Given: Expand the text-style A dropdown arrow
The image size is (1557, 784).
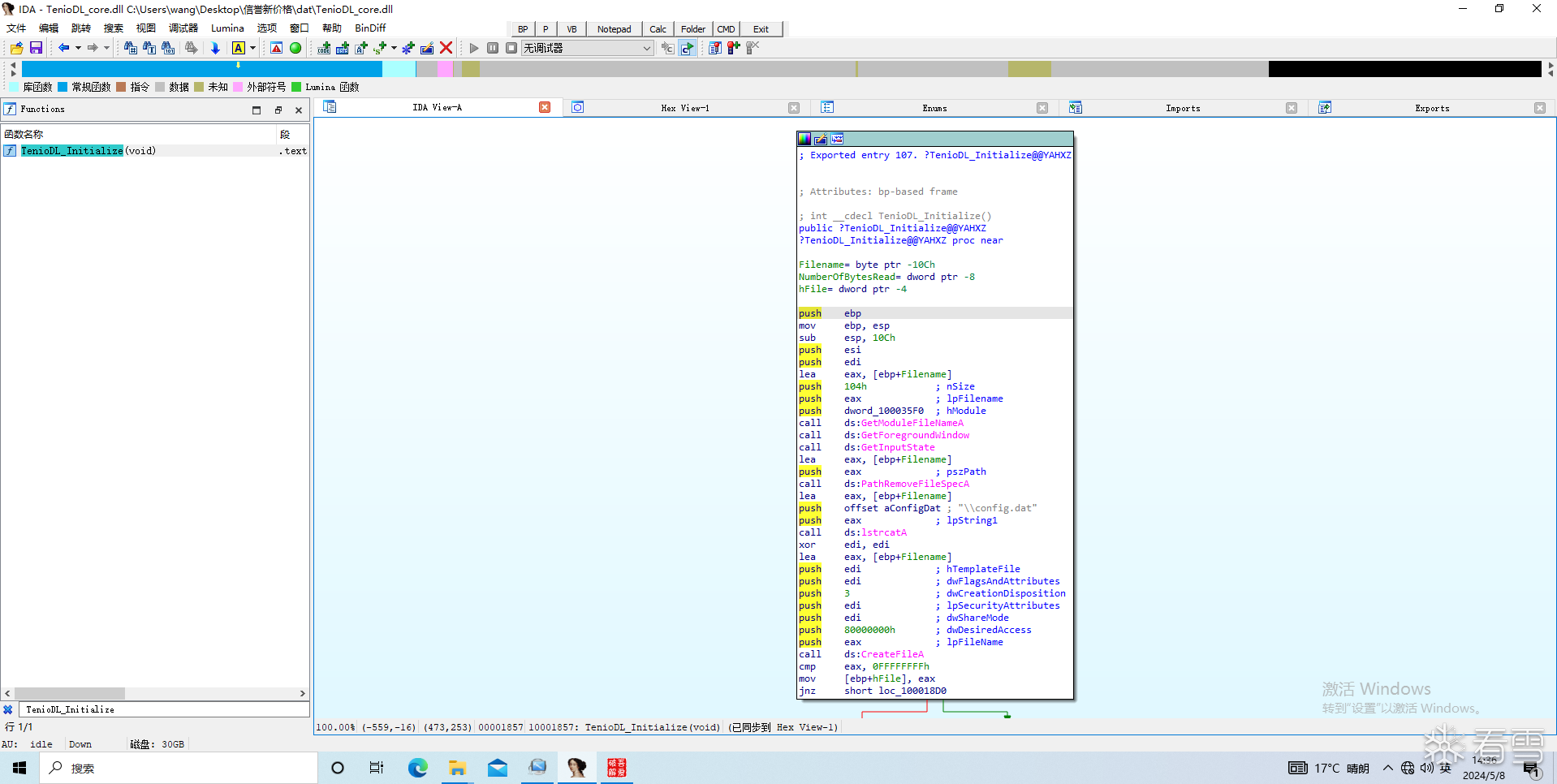Looking at the screenshot, I should [x=252, y=48].
